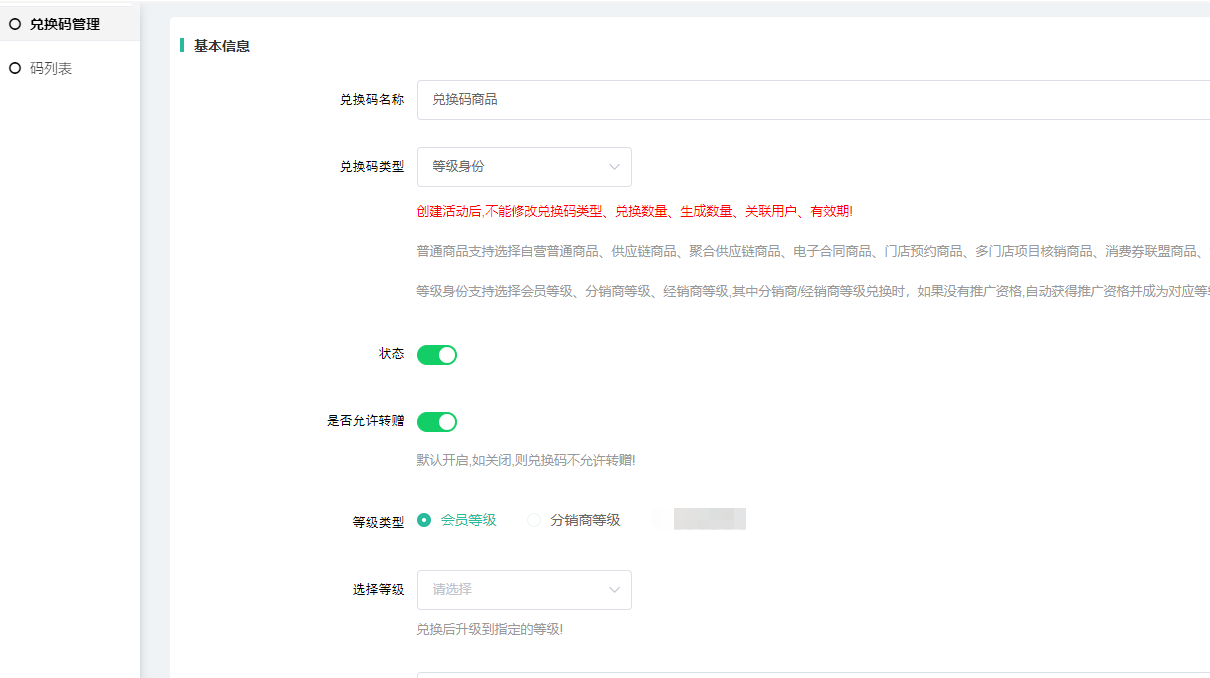This screenshot has width=1210, height=678.
Task: Click the 基本信息 section heading
Action: (222, 46)
